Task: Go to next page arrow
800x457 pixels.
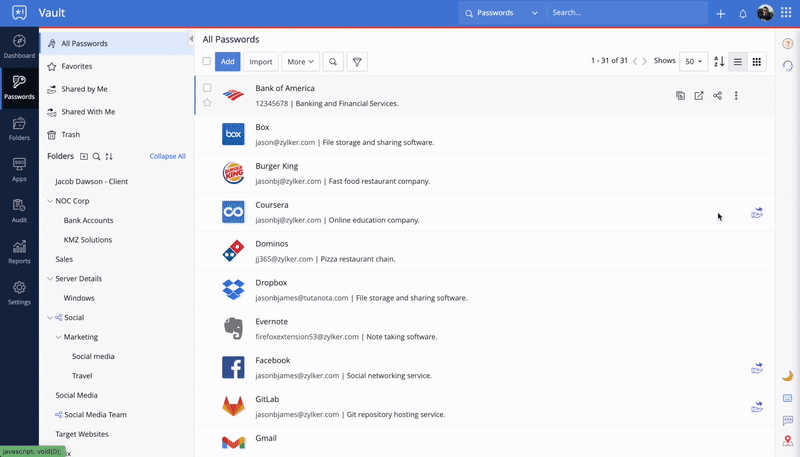Action: pos(645,61)
